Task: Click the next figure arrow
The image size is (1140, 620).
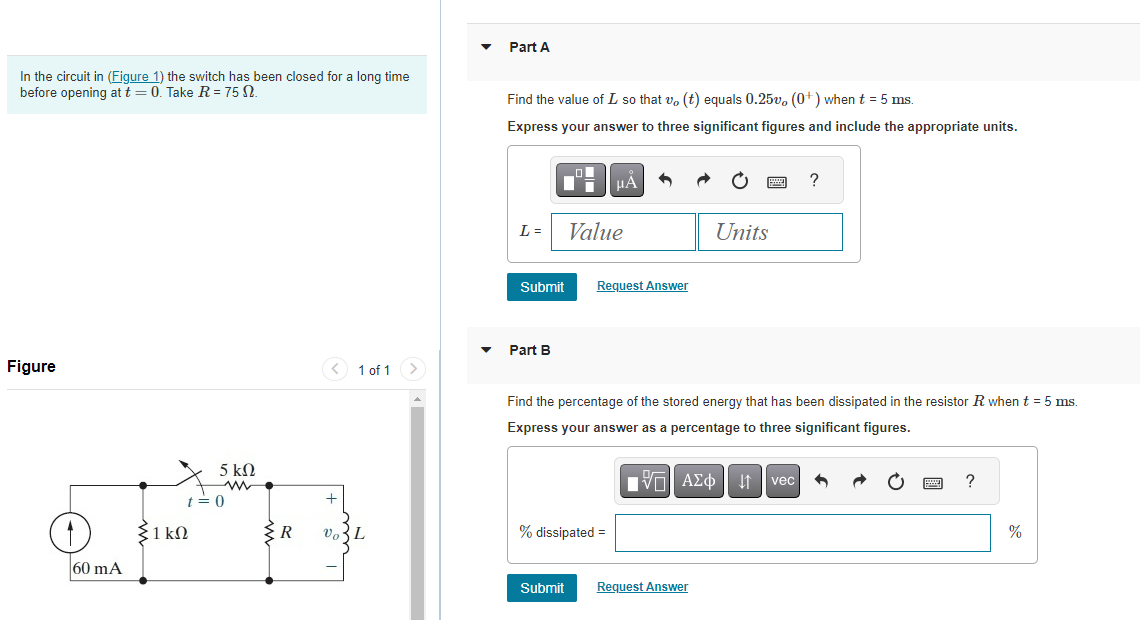Action: coord(413,369)
